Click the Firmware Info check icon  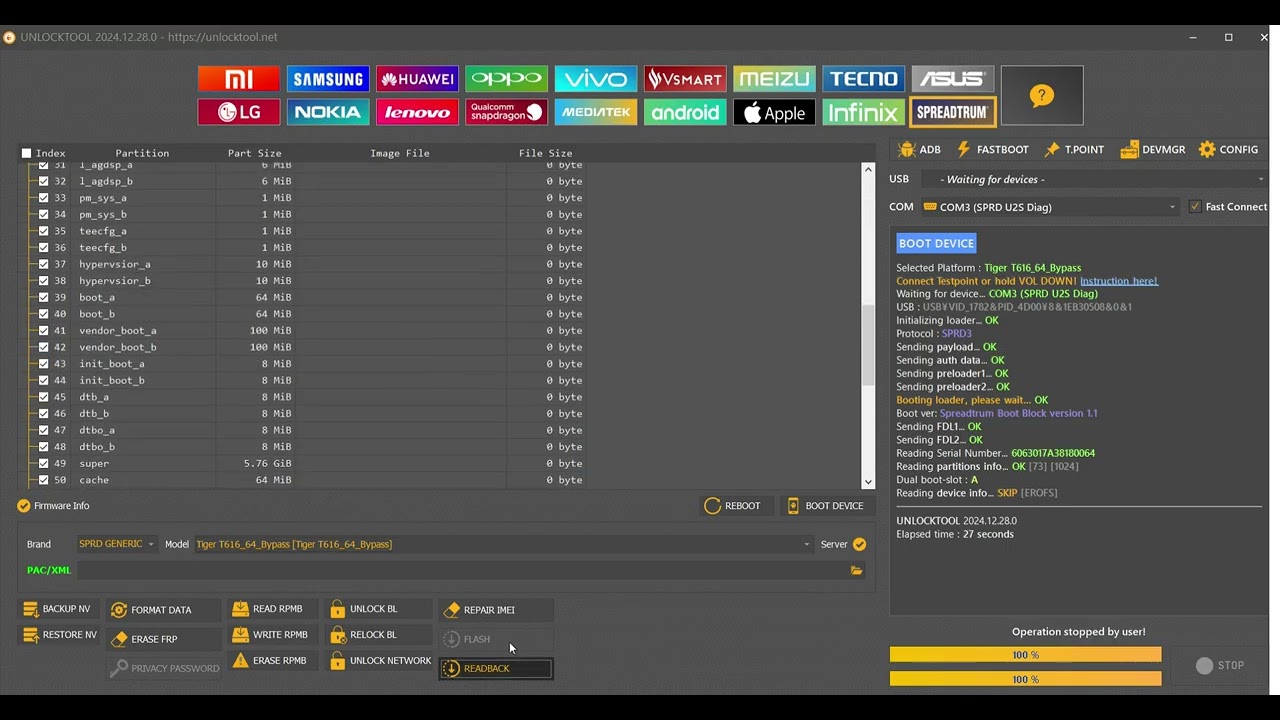[x=24, y=506]
